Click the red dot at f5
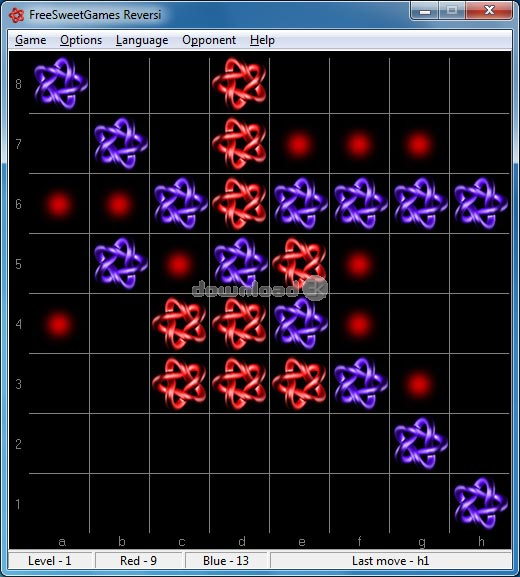The width and height of the screenshot is (520, 577). (359, 264)
